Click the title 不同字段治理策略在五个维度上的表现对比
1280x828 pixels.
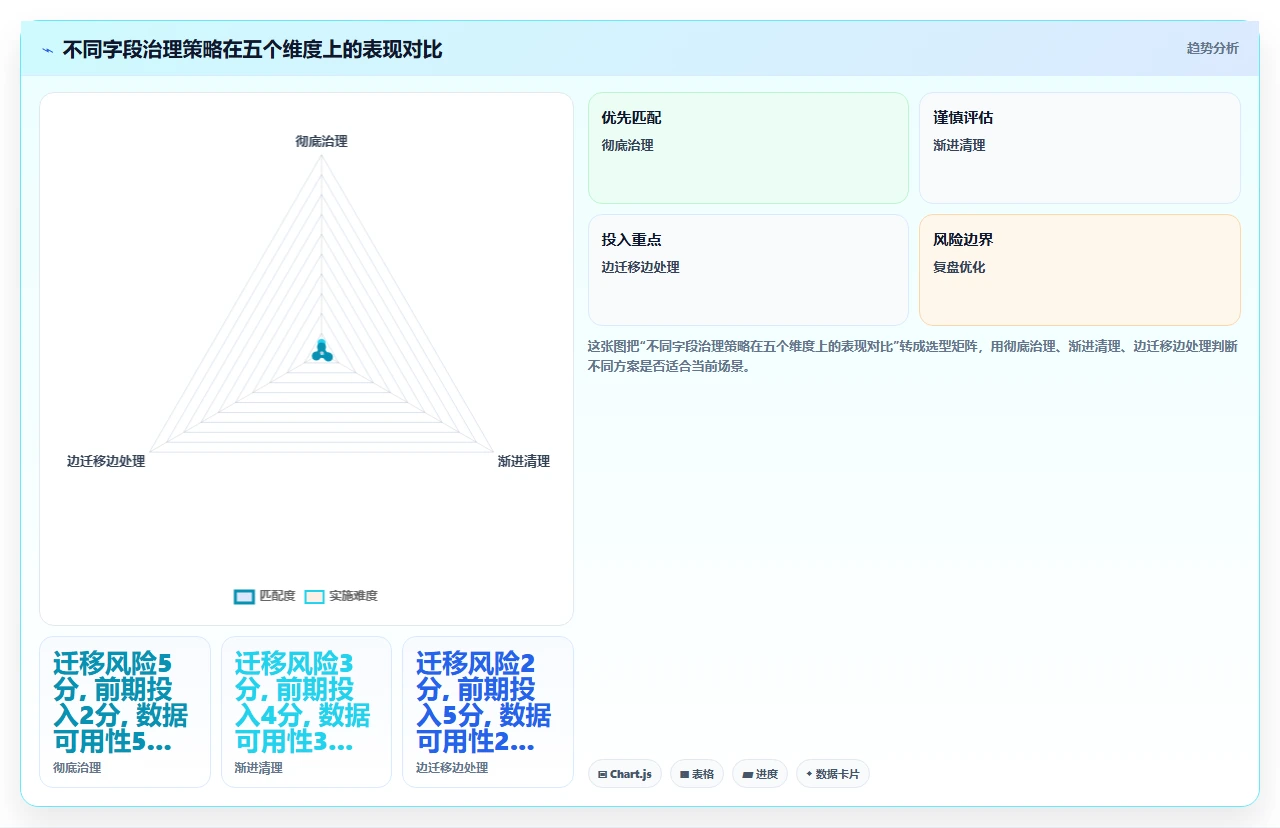pyautogui.click(x=252, y=50)
